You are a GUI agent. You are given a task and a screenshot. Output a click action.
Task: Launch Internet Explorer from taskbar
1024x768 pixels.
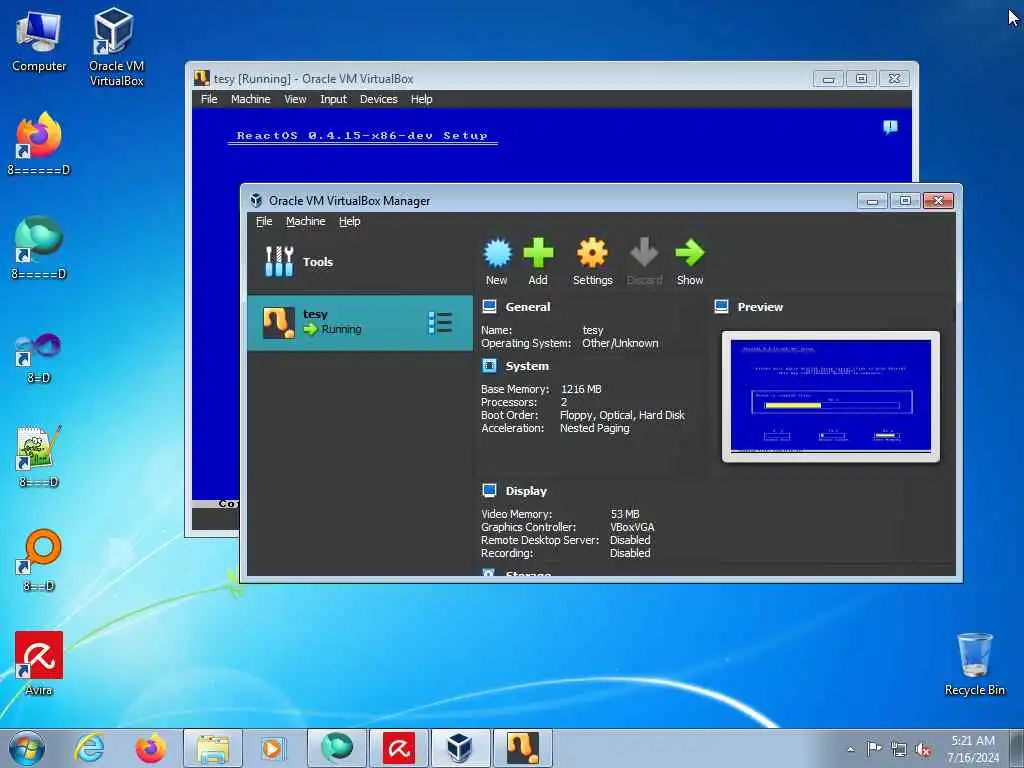[89, 748]
